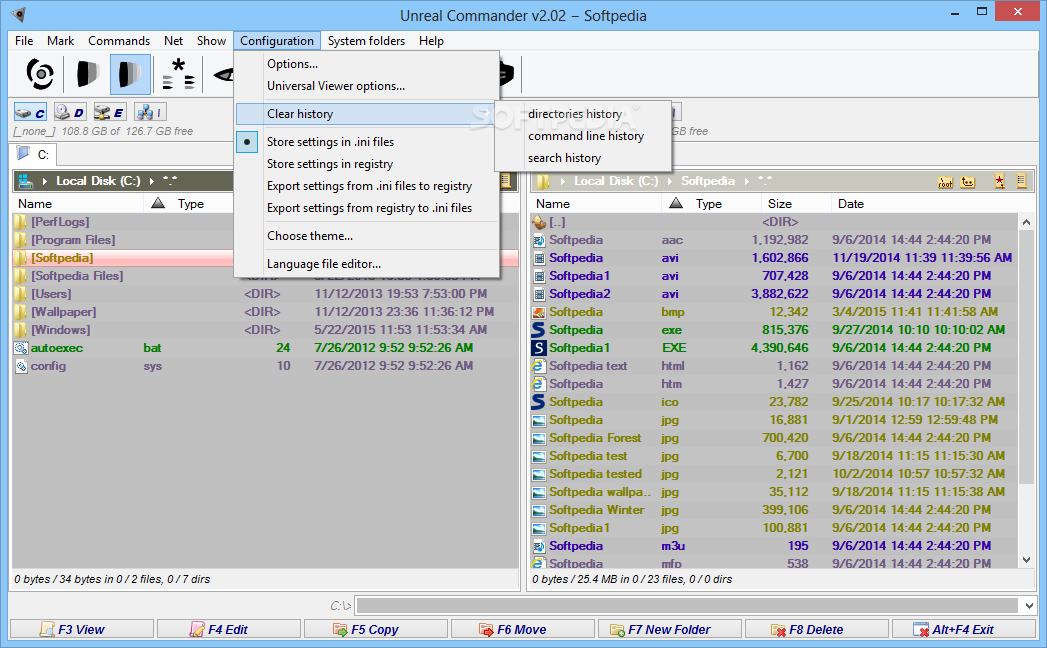Click the C: tab in left panel
Screen dimensions: 1047x648
pos(34,154)
